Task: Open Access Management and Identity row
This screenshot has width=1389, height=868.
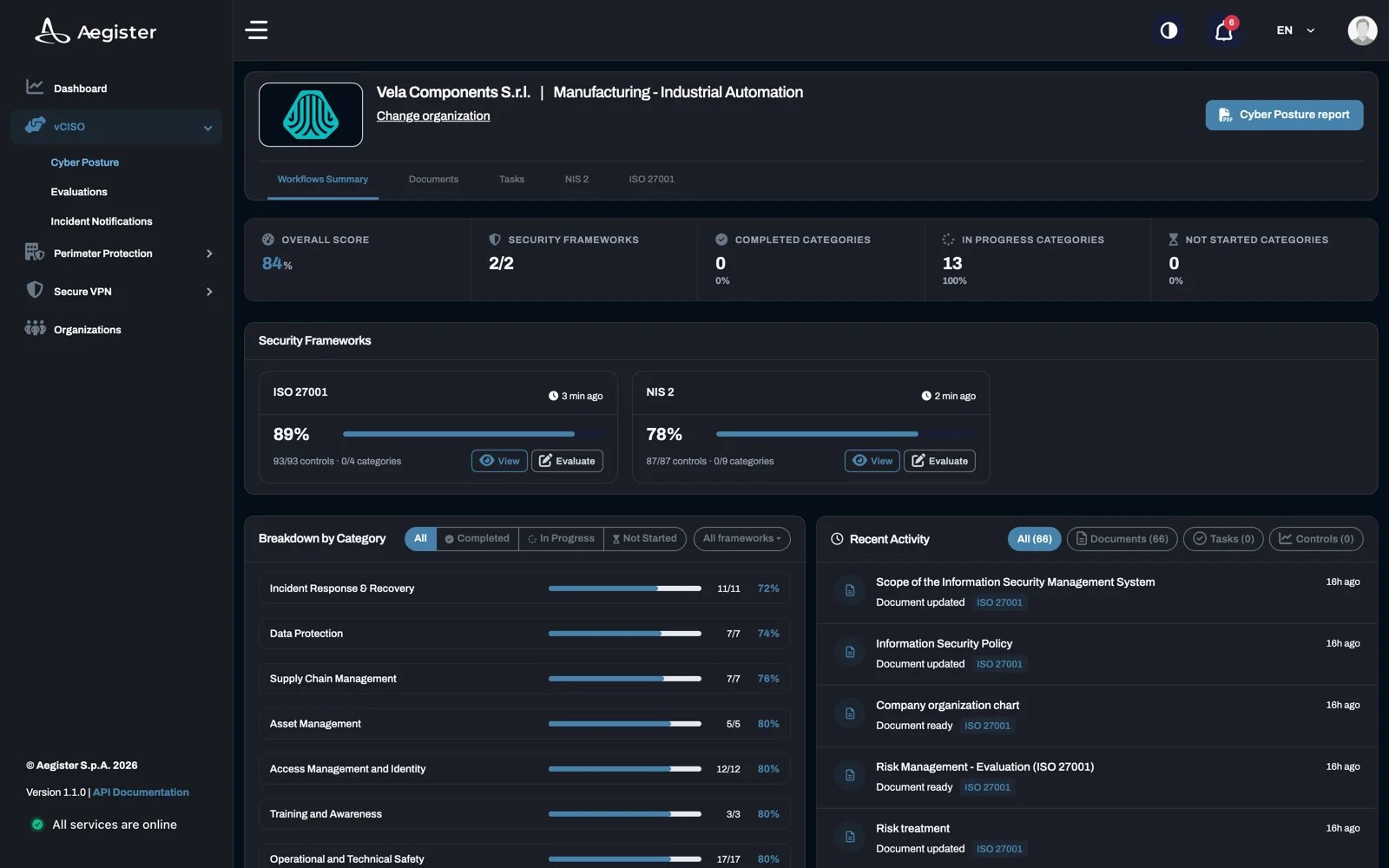Action: click(524, 769)
